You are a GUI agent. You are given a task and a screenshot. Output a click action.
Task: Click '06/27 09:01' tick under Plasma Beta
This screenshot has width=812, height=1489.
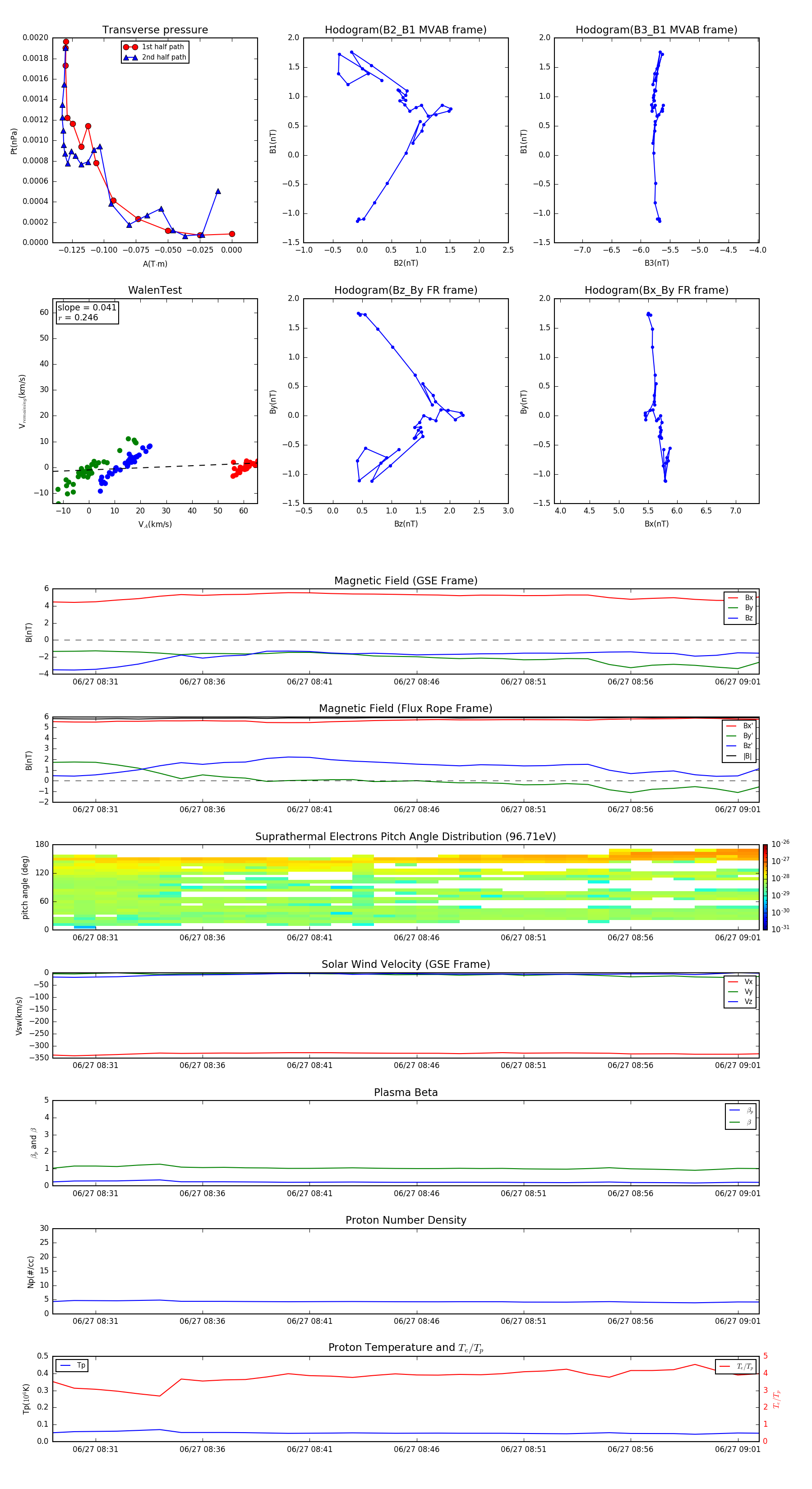[x=738, y=1193]
